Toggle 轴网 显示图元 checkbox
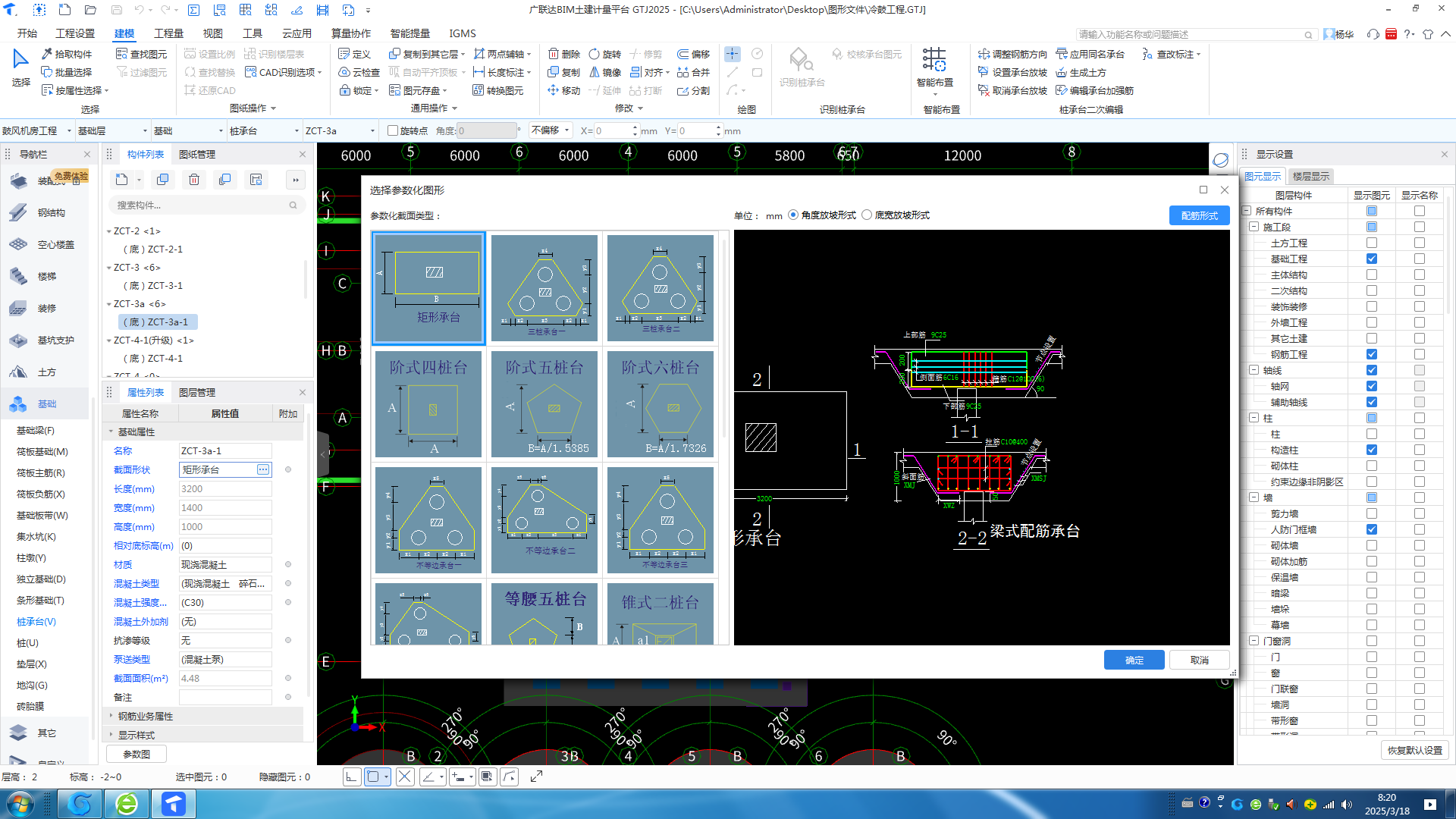 coord(1372,386)
